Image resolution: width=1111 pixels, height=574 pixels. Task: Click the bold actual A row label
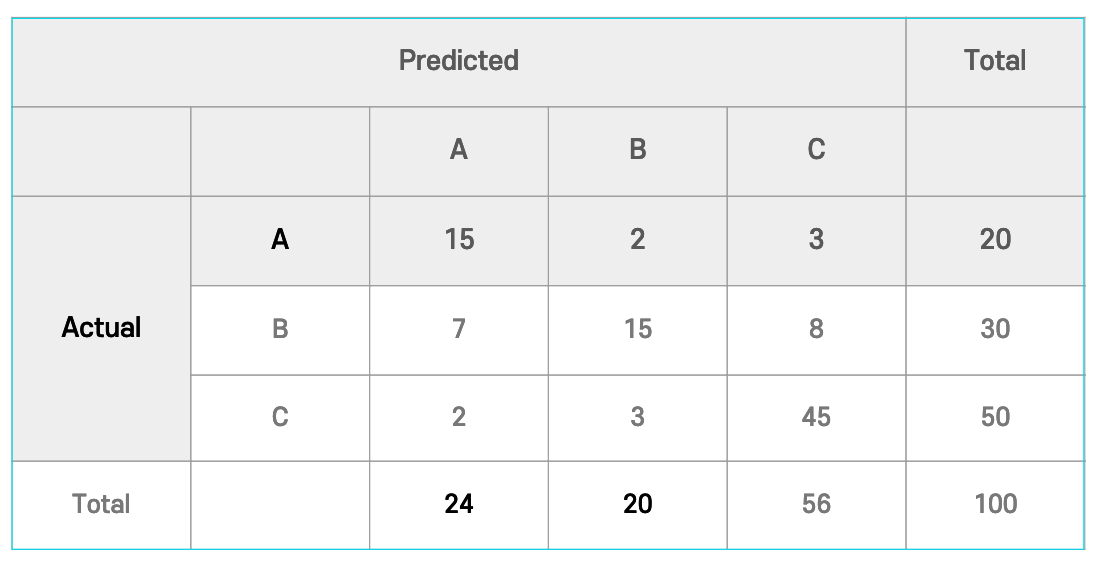[280, 241]
